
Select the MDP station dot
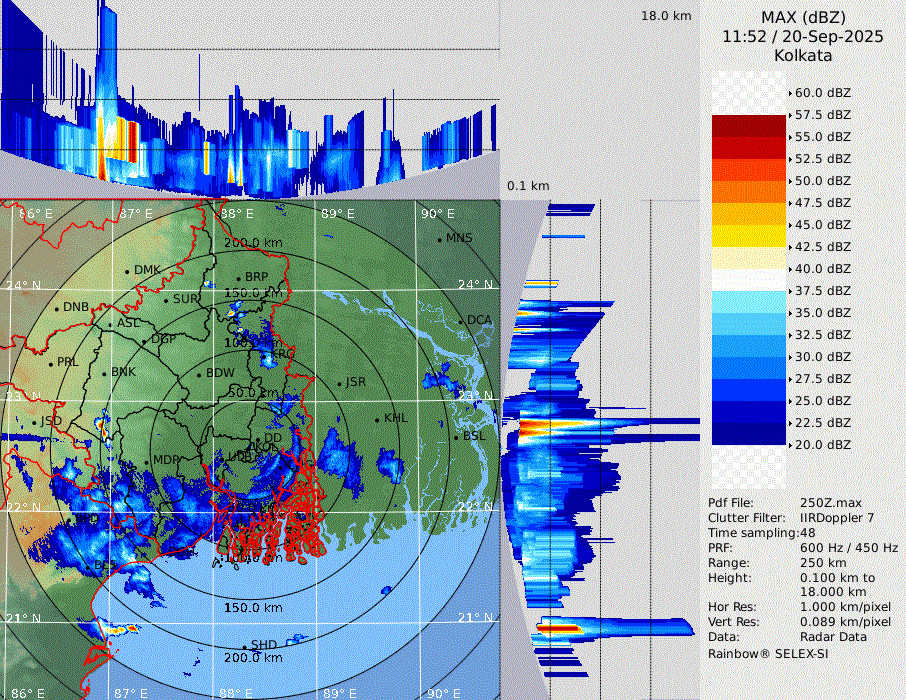(146, 461)
